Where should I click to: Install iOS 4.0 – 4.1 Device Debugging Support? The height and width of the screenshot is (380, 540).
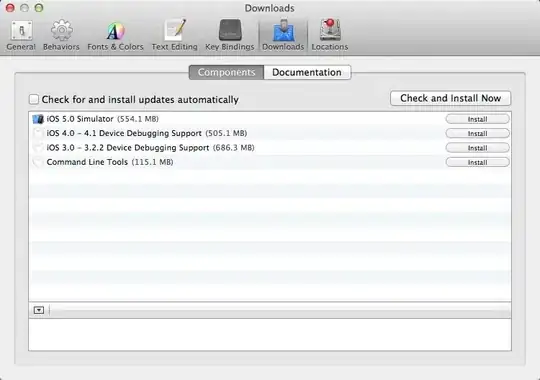(x=477, y=133)
